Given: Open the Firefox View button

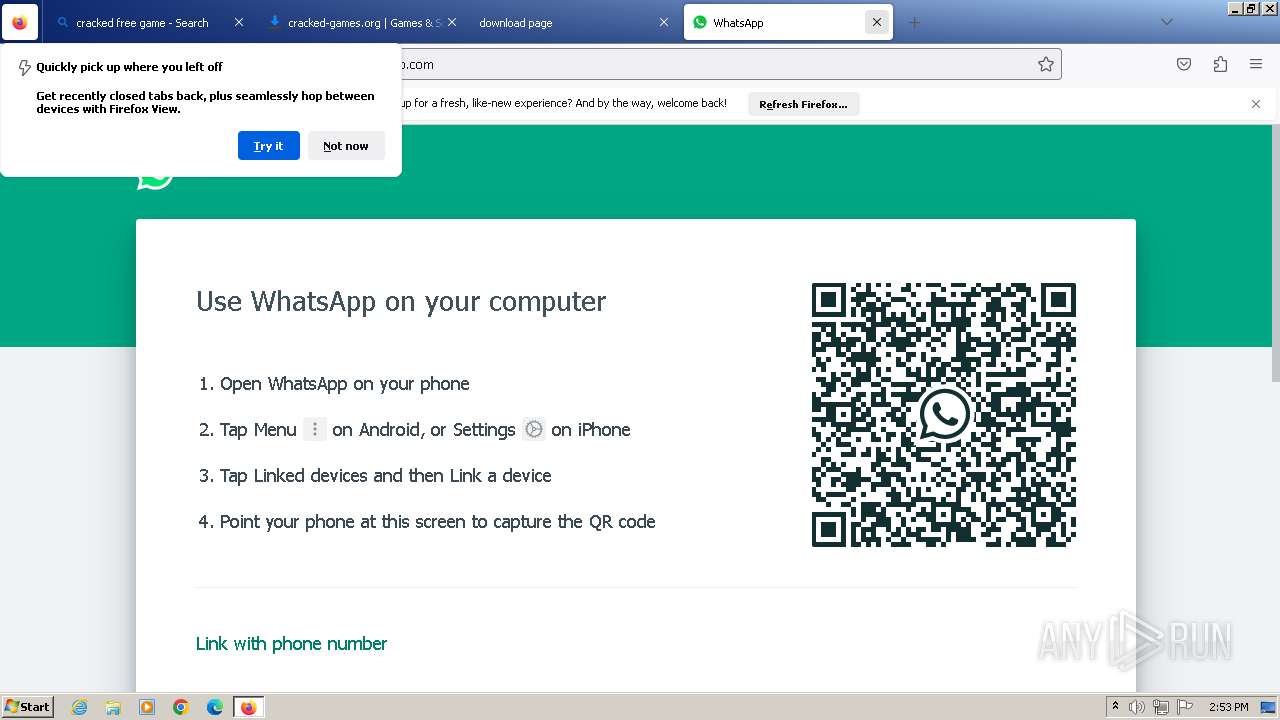Looking at the screenshot, I should point(20,22).
